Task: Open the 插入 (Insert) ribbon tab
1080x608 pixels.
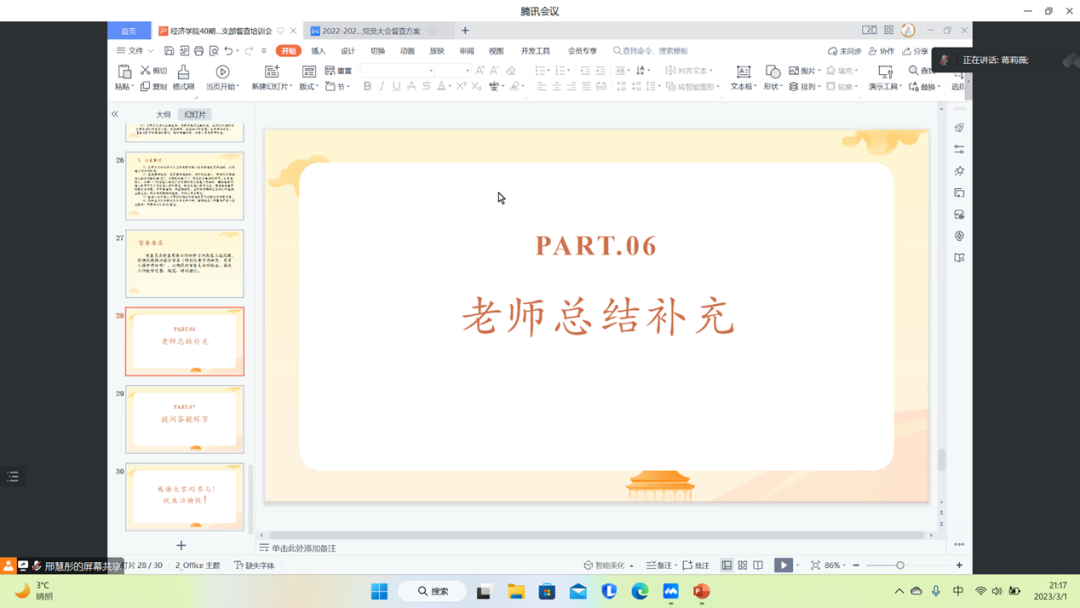Action: click(318, 51)
